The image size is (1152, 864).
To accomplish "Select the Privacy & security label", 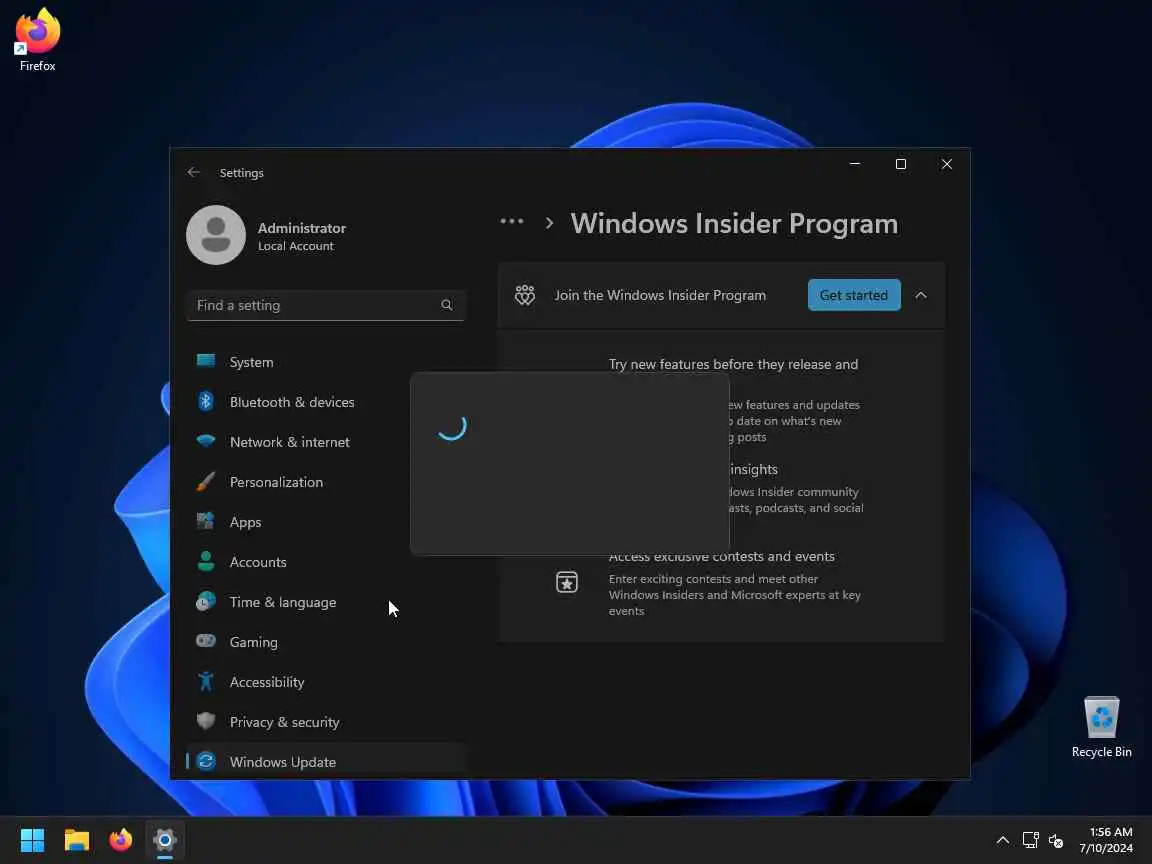I will [284, 722].
